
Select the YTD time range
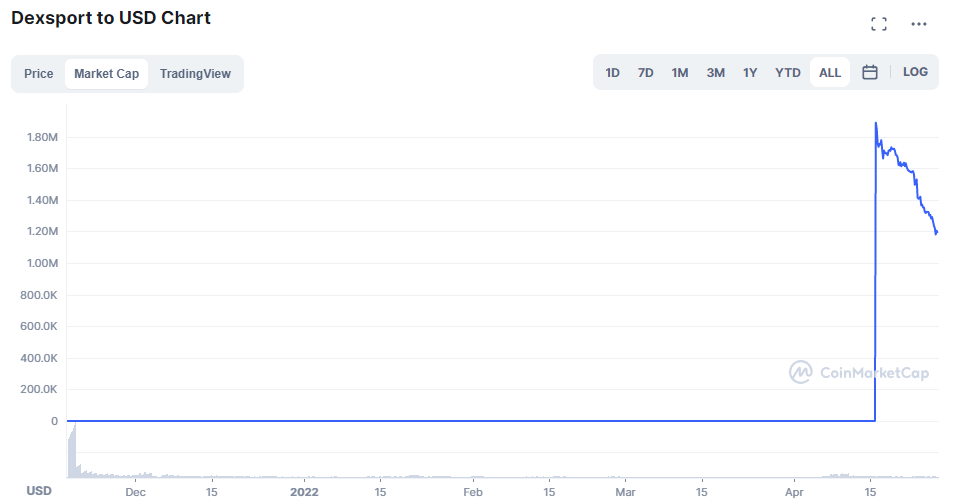pyautogui.click(x=787, y=73)
